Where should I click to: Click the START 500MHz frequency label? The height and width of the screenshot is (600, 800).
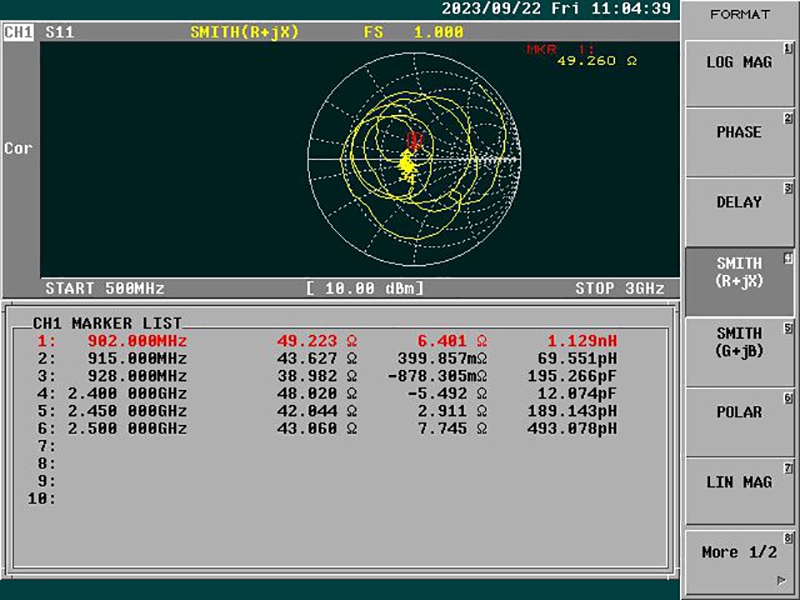(105, 288)
